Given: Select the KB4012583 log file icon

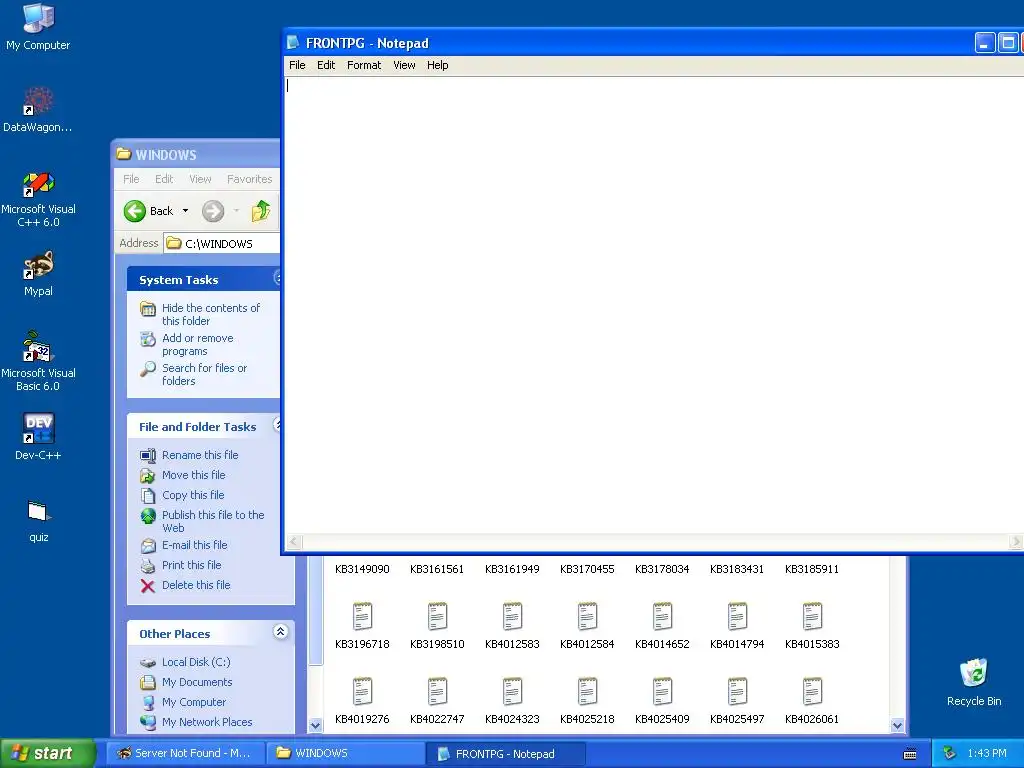Looking at the screenshot, I should [512, 617].
